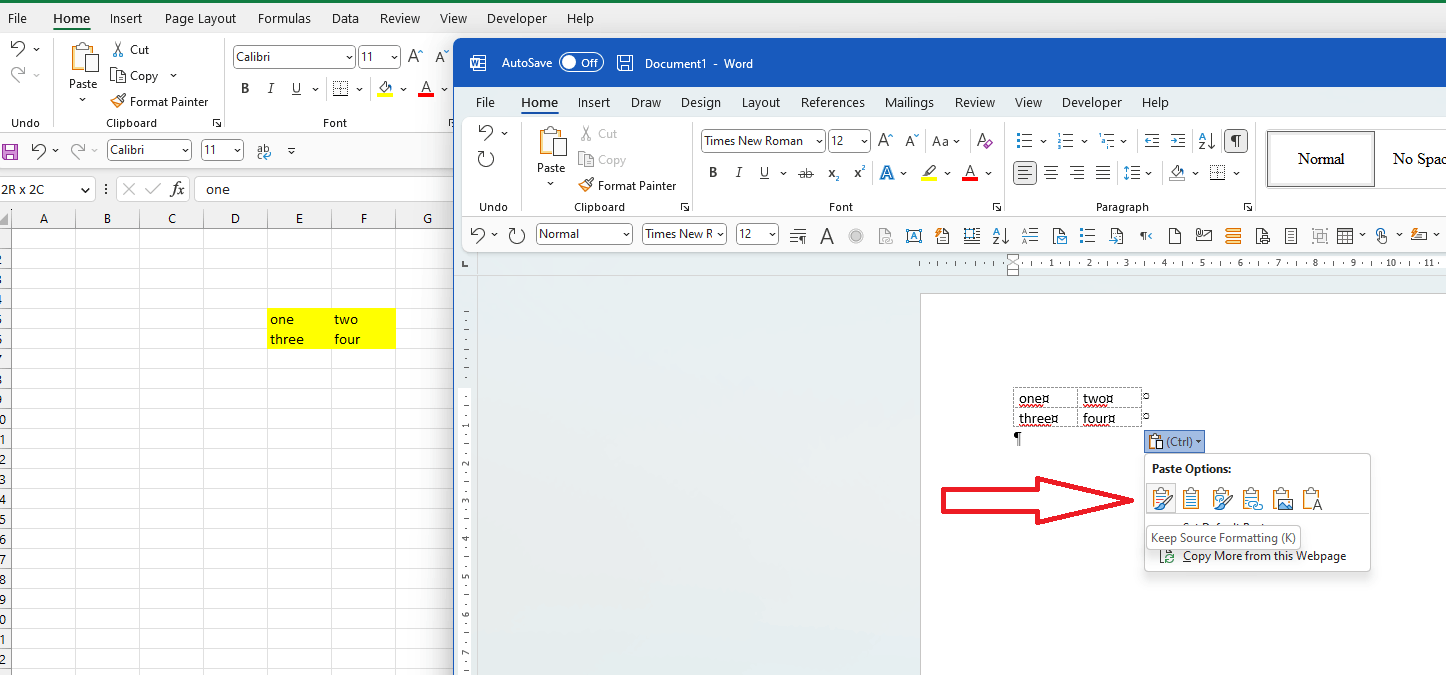This screenshot has width=1446, height=675.
Task: Open the Times New Roman font dropdown in Word
Action: point(817,140)
